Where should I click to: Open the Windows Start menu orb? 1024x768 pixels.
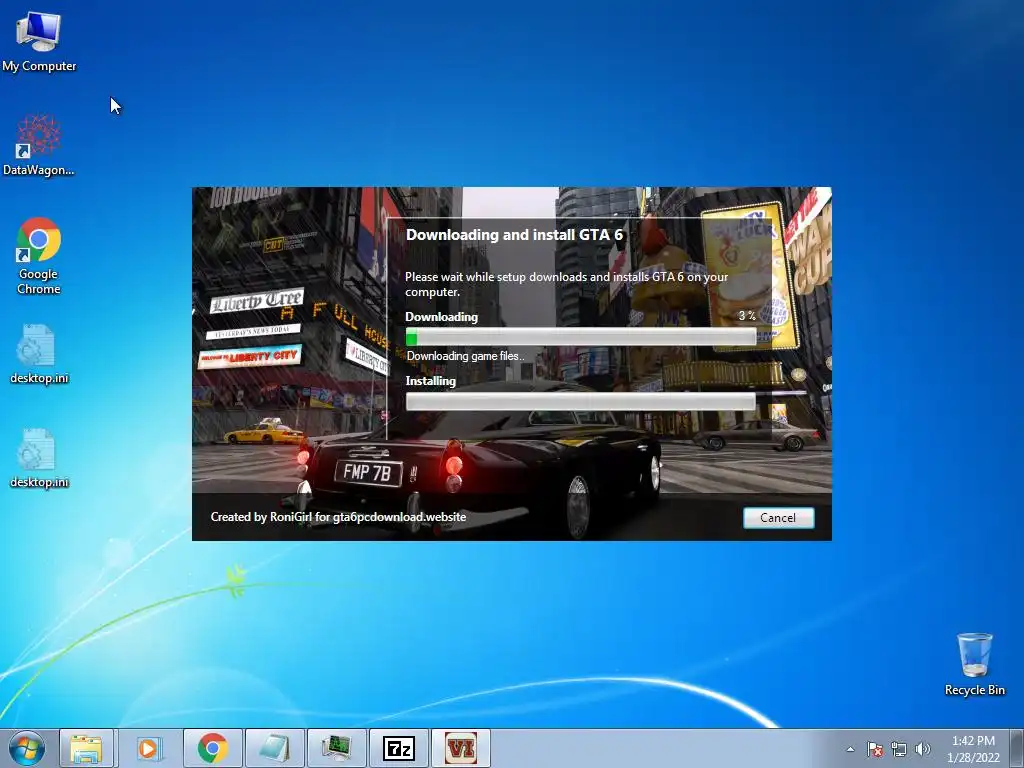point(27,748)
